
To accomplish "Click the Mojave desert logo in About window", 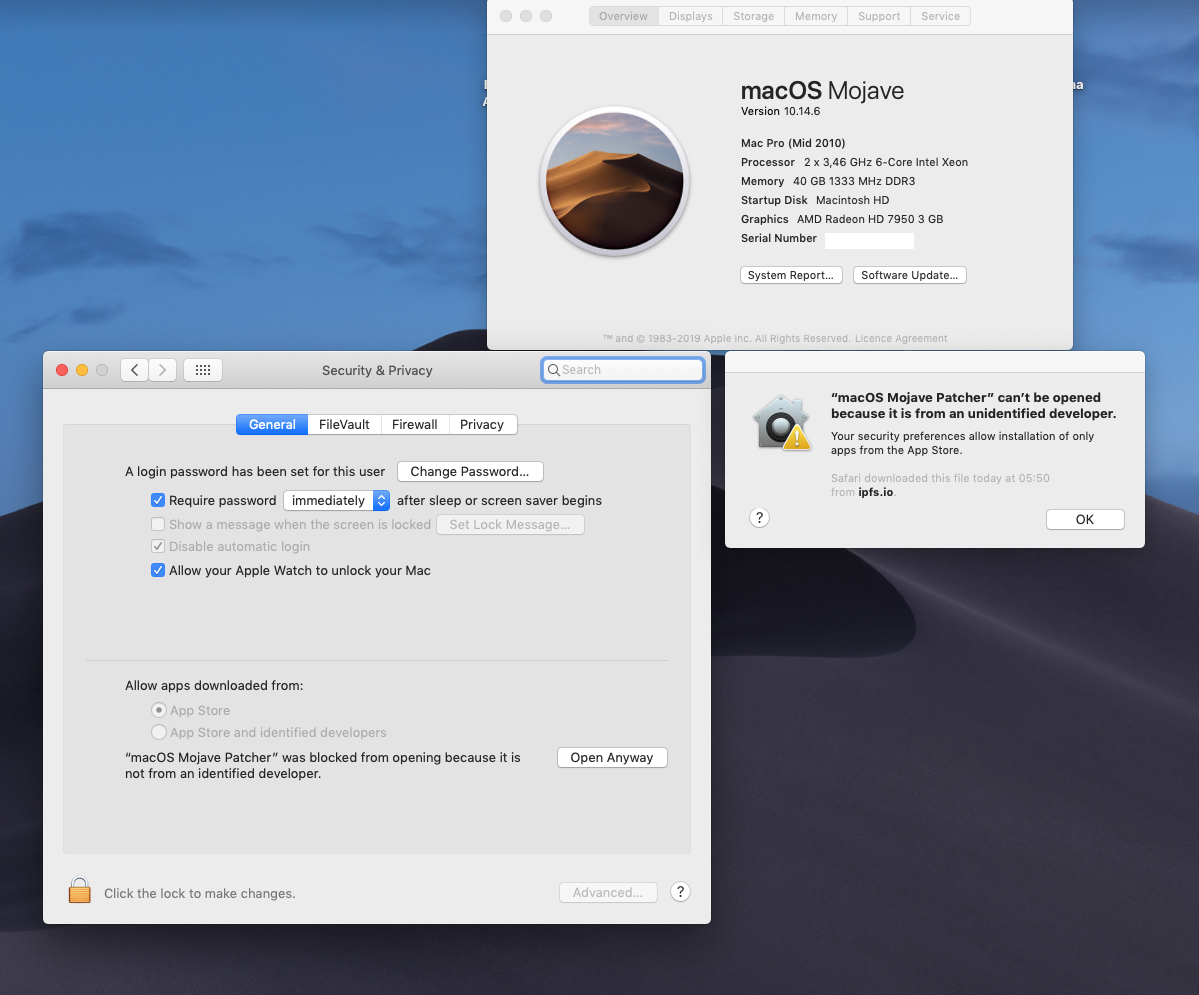I will coord(615,180).
